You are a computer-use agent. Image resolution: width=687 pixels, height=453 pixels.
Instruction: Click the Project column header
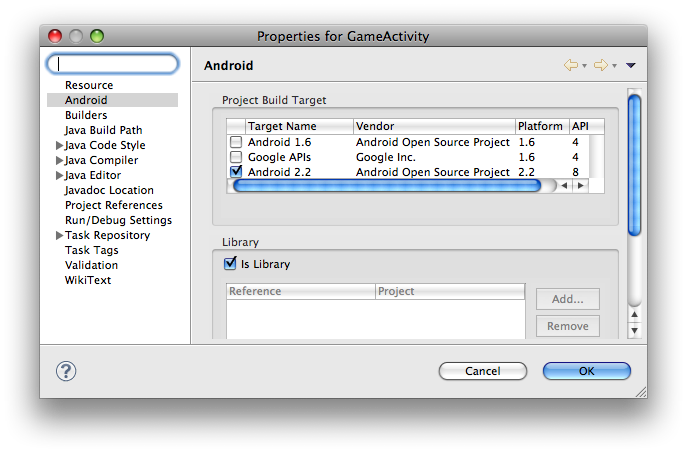pos(450,291)
